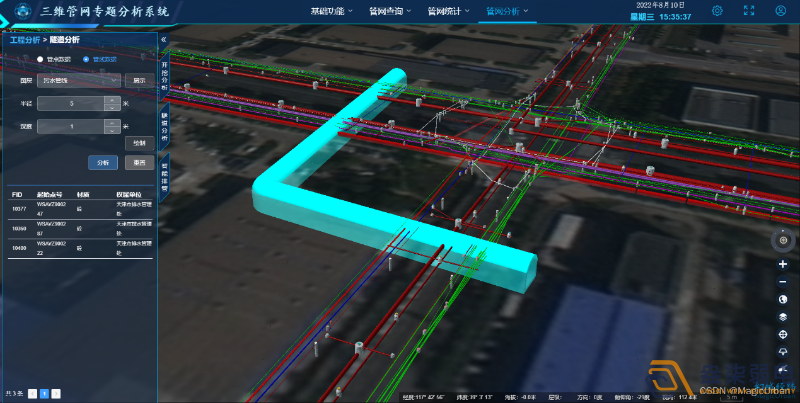Click the zoom out minus icon
The height and width of the screenshot is (403, 800).
click(x=782, y=281)
